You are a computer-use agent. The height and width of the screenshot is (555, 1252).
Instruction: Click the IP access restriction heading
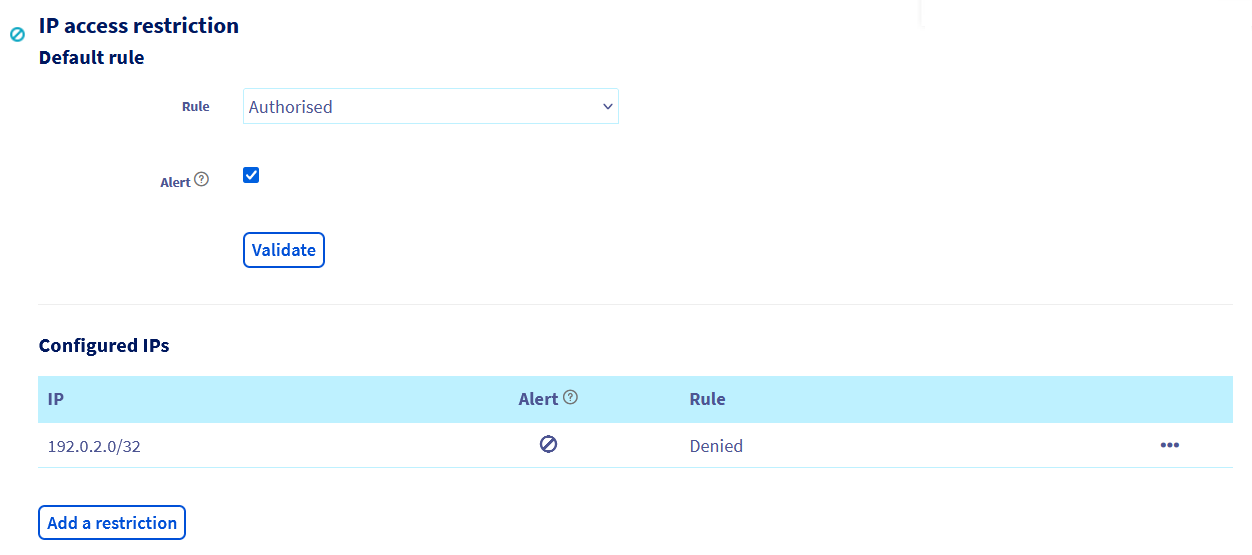138,26
